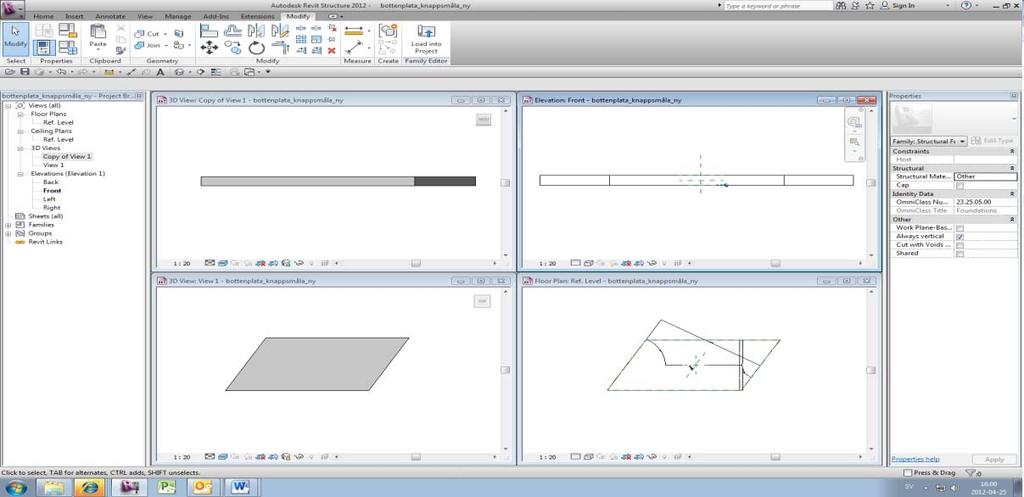Toggle the Work Plane-Based checkbox
1024x497 pixels.
[959, 228]
